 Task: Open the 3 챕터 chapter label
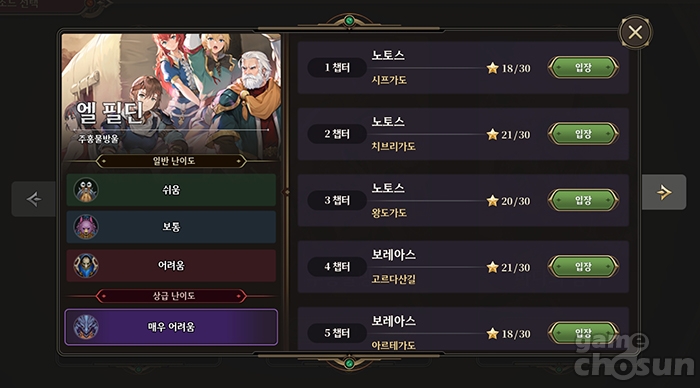point(337,200)
